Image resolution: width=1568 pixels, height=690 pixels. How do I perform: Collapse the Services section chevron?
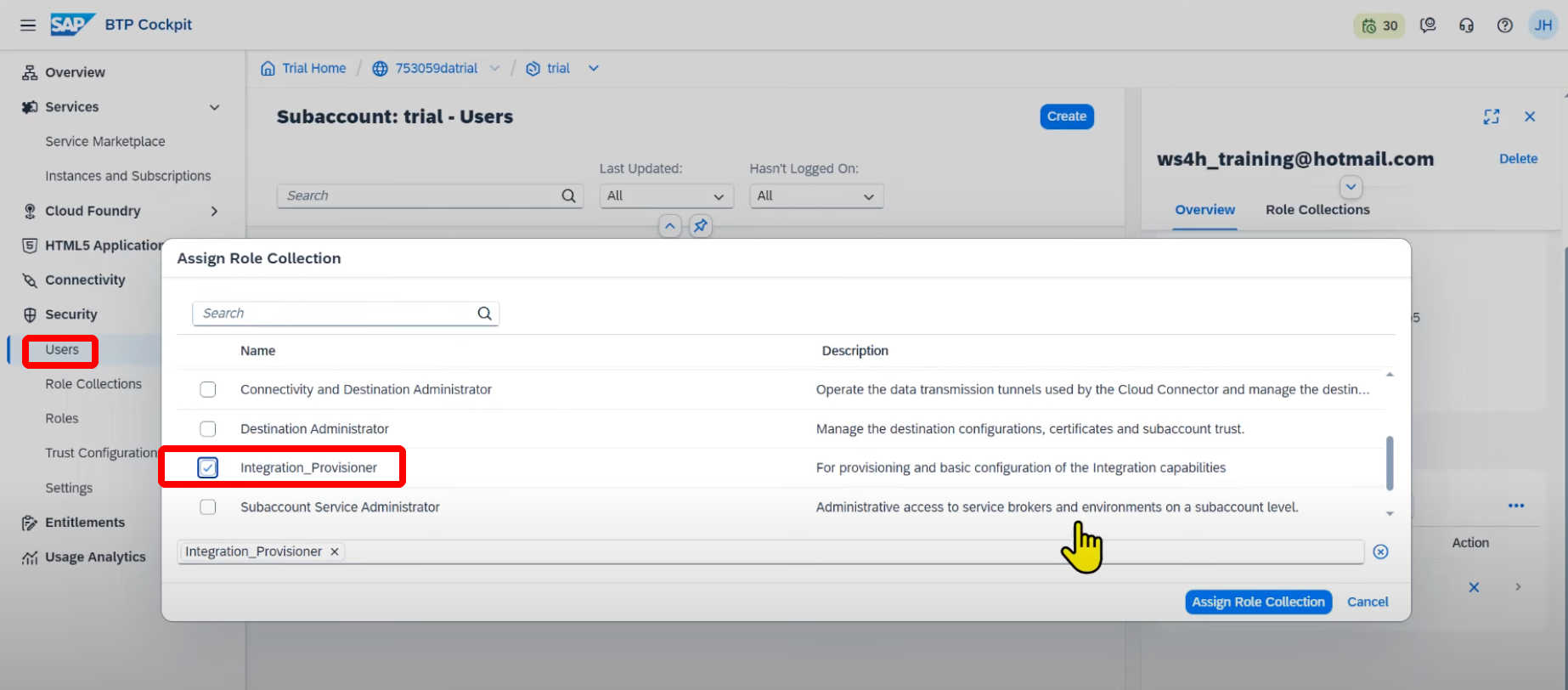coord(214,107)
